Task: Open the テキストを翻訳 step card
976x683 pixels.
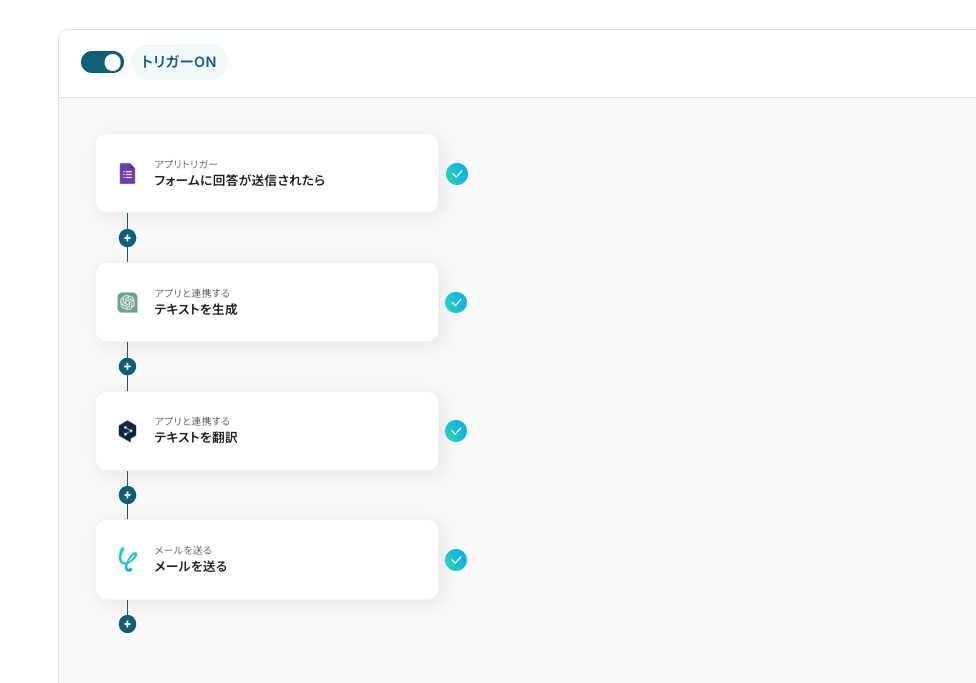Action: pyautogui.click(x=267, y=431)
